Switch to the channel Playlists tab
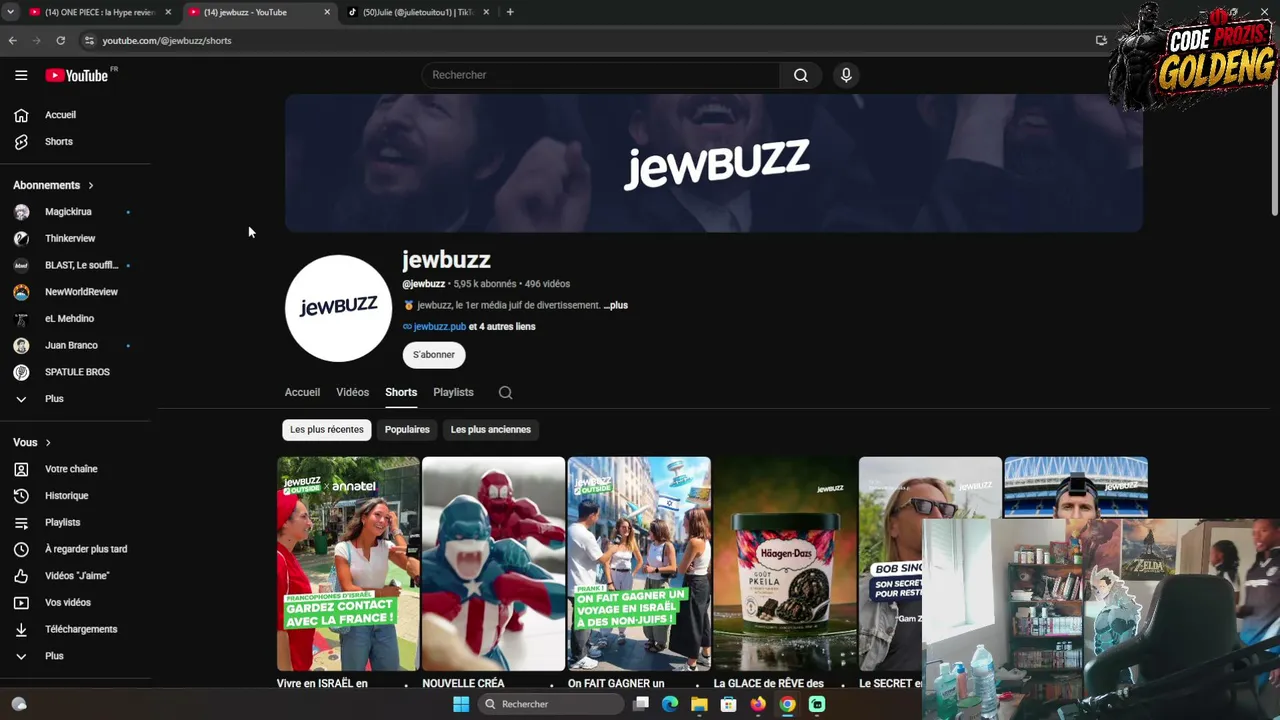The image size is (1280, 720). [x=453, y=392]
